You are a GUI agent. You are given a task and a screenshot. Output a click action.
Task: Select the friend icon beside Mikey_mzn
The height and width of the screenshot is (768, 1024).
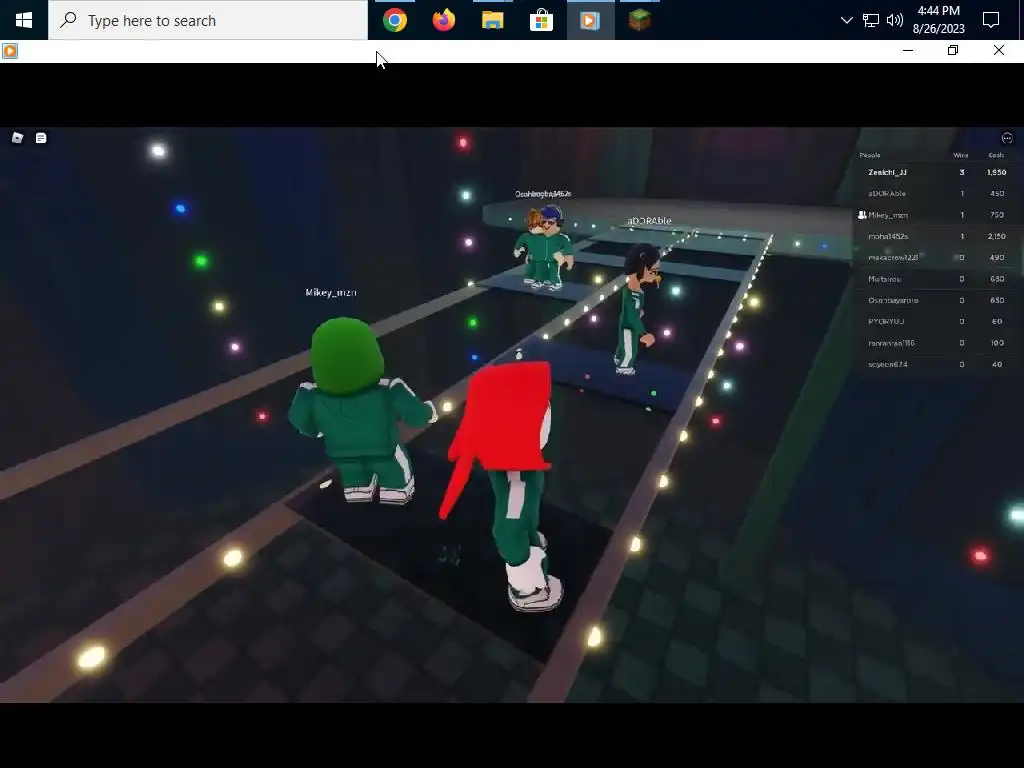click(862, 215)
